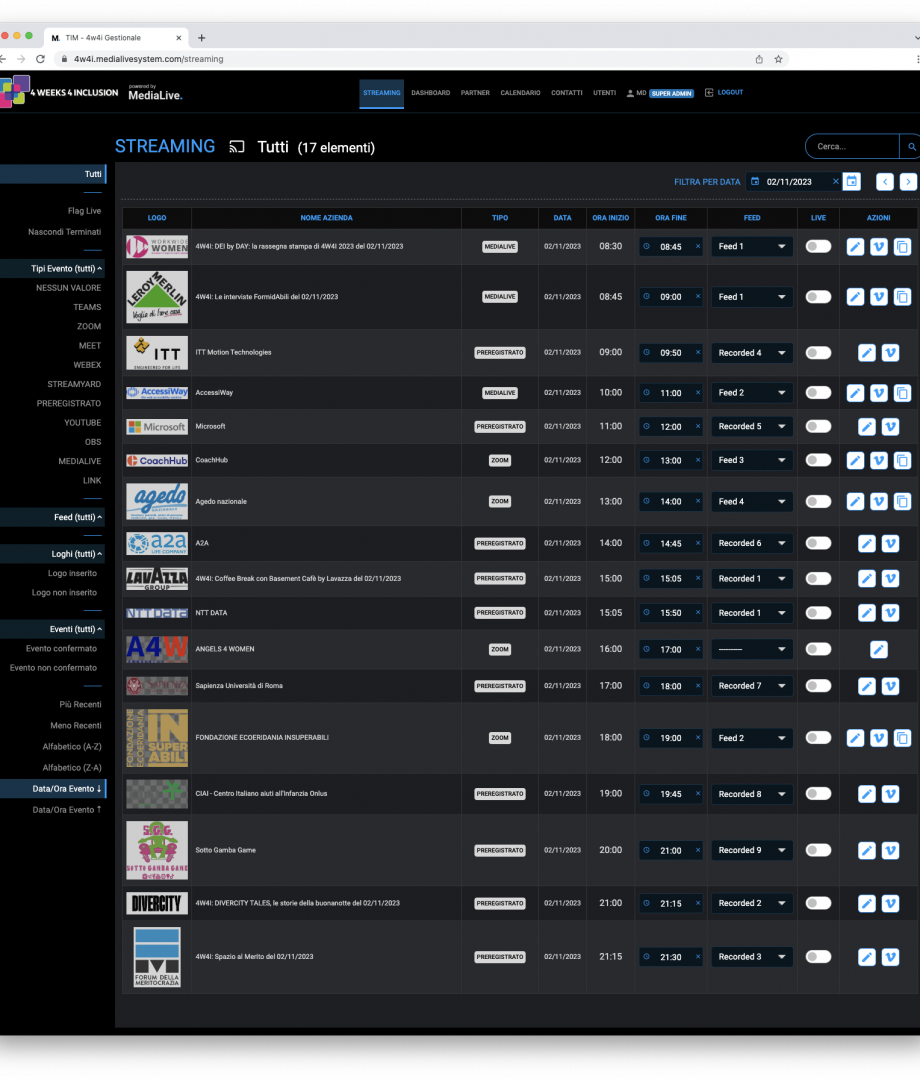Screen dimensions: 920x1080
Task: Open the DASHBOARD tab
Action: point(430,93)
